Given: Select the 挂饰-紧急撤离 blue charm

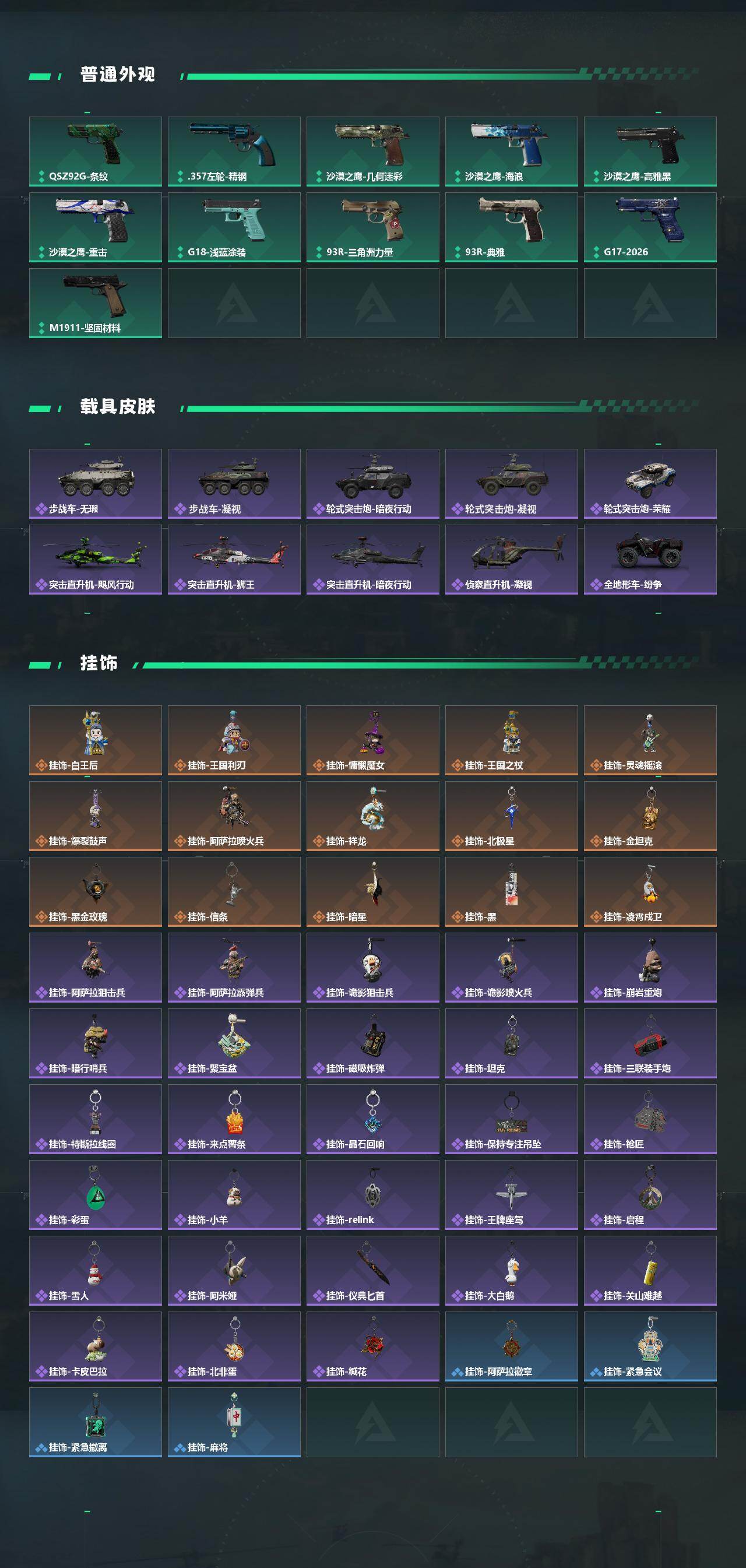Looking at the screenshot, I should 96,1422.
